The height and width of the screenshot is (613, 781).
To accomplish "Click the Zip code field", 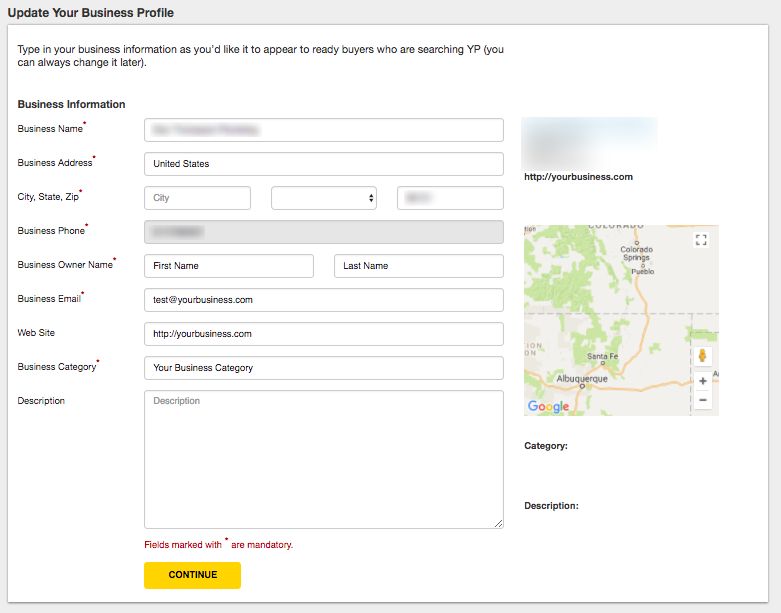I will [x=450, y=198].
